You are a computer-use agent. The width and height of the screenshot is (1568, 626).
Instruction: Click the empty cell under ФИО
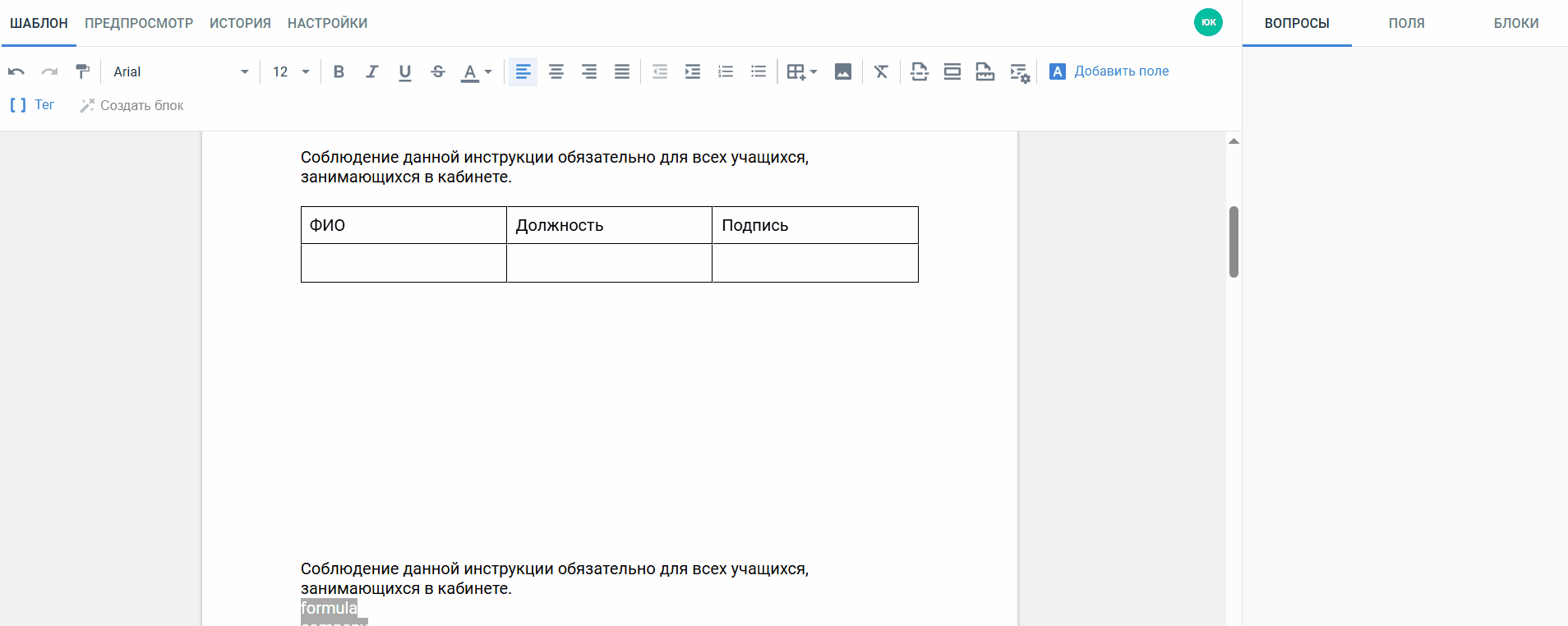[404, 263]
